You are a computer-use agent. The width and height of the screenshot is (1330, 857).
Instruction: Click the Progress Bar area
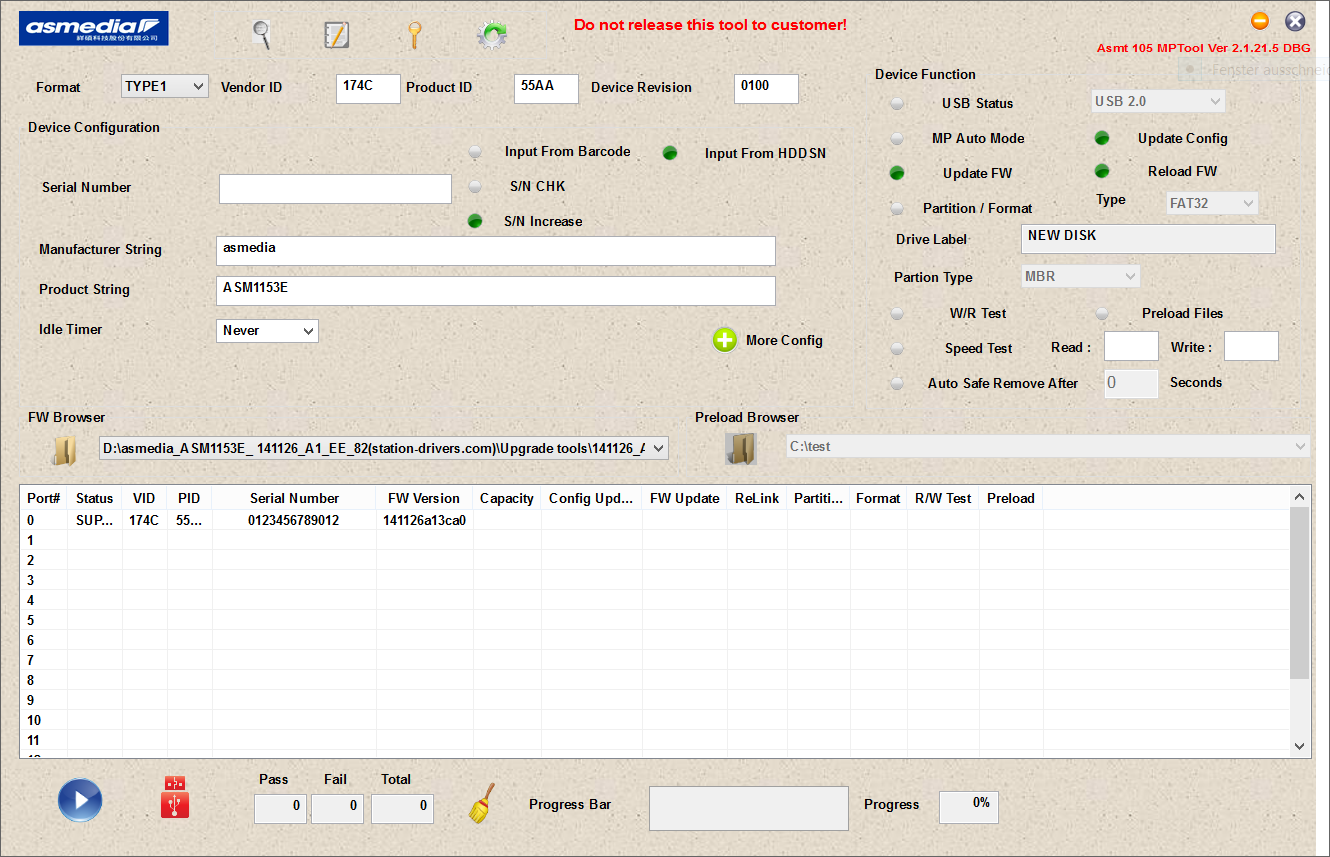[x=748, y=808]
